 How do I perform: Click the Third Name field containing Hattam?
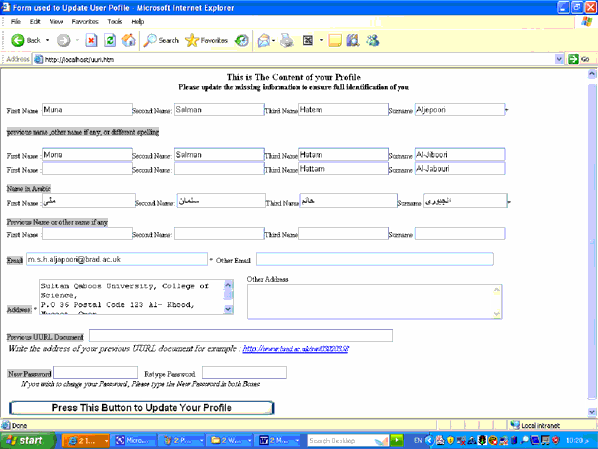coord(343,169)
